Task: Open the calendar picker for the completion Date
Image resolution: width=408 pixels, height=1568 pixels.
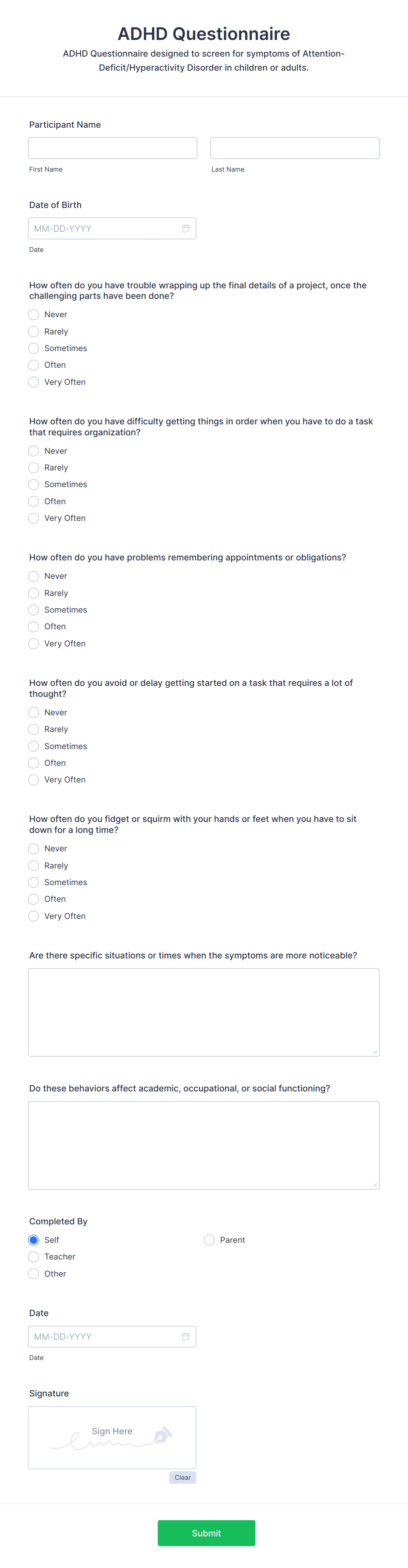Action: (x=186, y=1337)
